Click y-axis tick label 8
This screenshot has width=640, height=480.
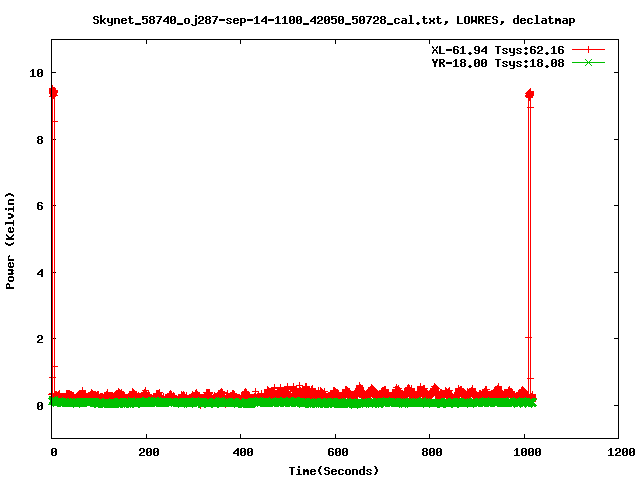click(x=40, y=140)
